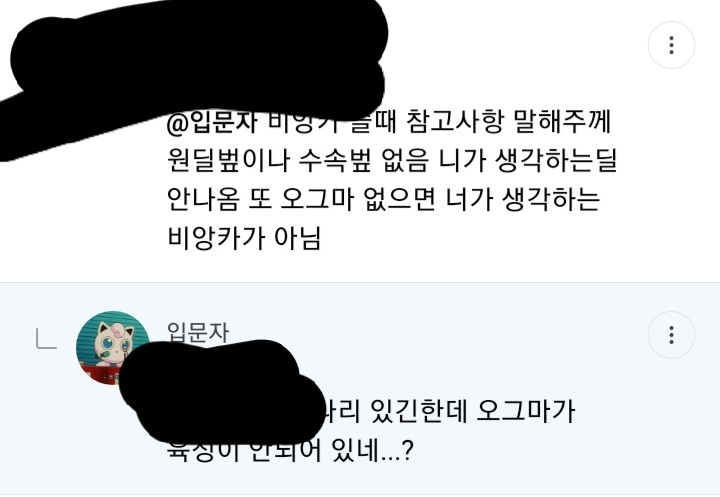This screenshot has height=497, width=720.
Task: Click the comment line starting with 원딜벞이나
Action: (x=391, y=161)
